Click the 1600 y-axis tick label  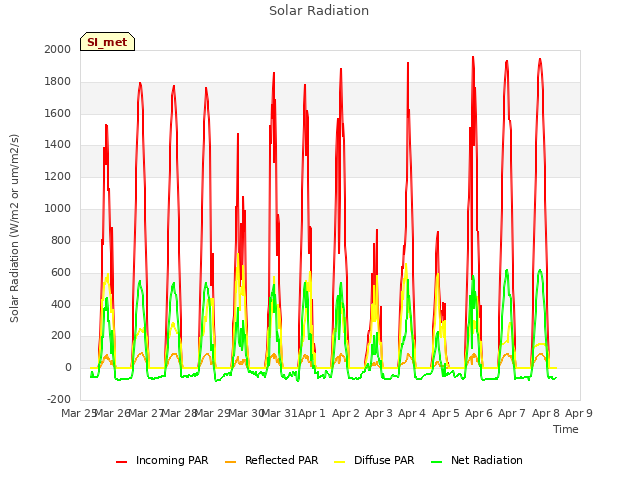coord(58,113)
